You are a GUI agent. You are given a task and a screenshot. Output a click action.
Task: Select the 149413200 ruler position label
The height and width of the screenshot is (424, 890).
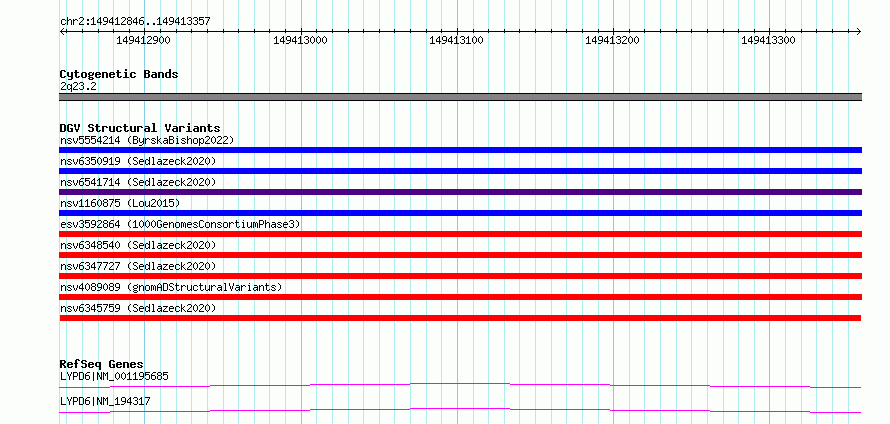612,40
